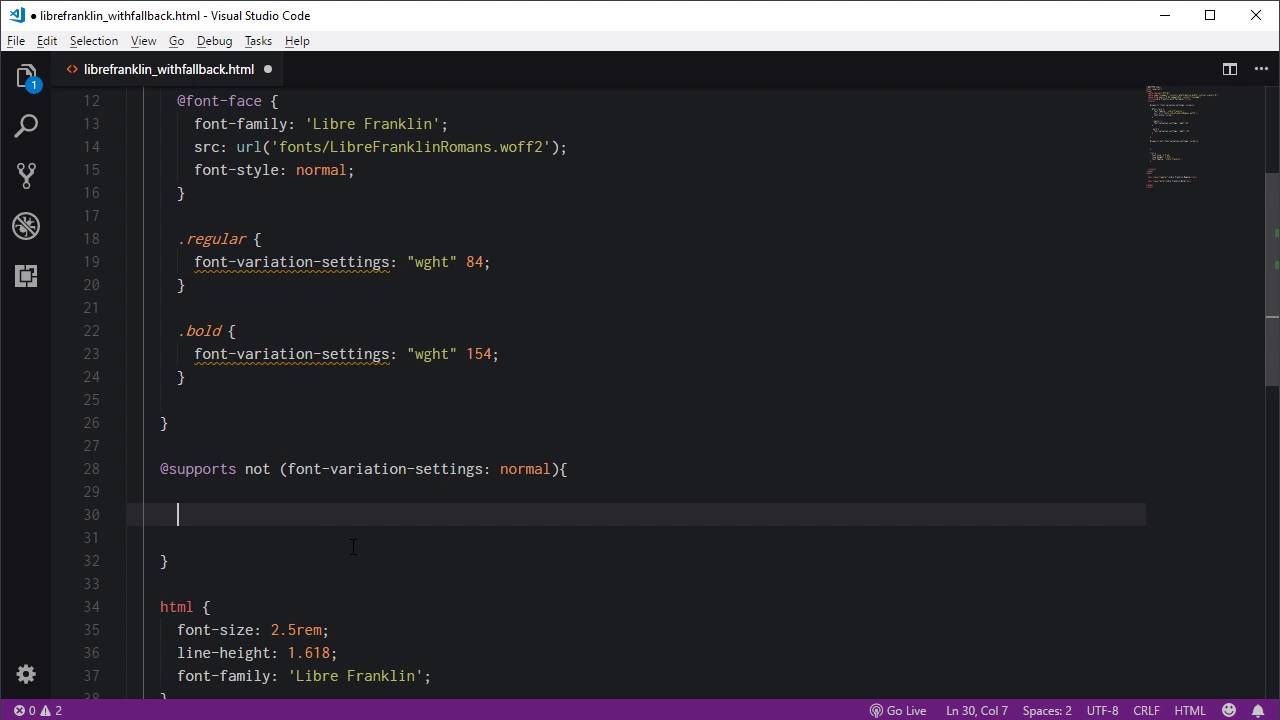Split the editor to the side
The height and width of the screenshot is (720, 1280).
click(x=1230, y=69)
